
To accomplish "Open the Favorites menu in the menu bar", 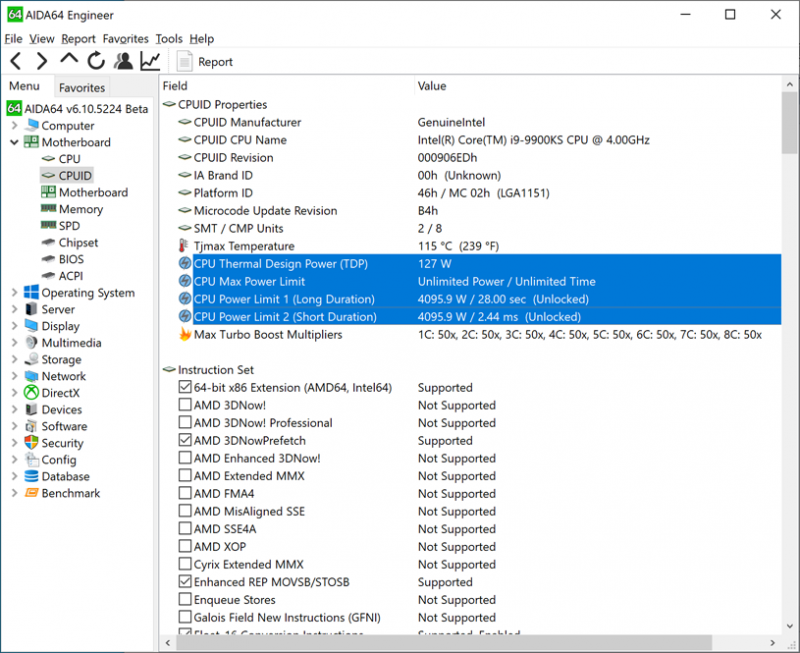I will pyautogui.click(x=126, y=39).
